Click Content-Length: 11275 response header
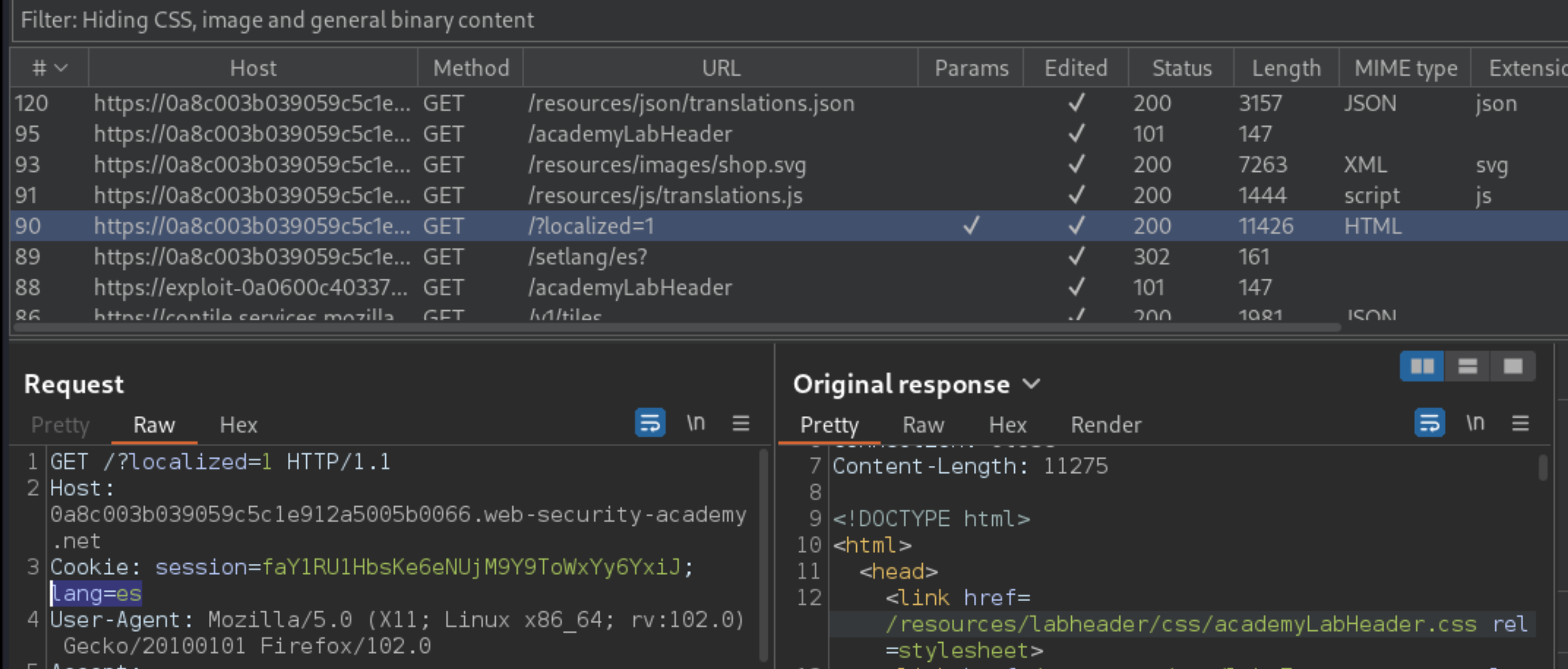 [970, 466]
